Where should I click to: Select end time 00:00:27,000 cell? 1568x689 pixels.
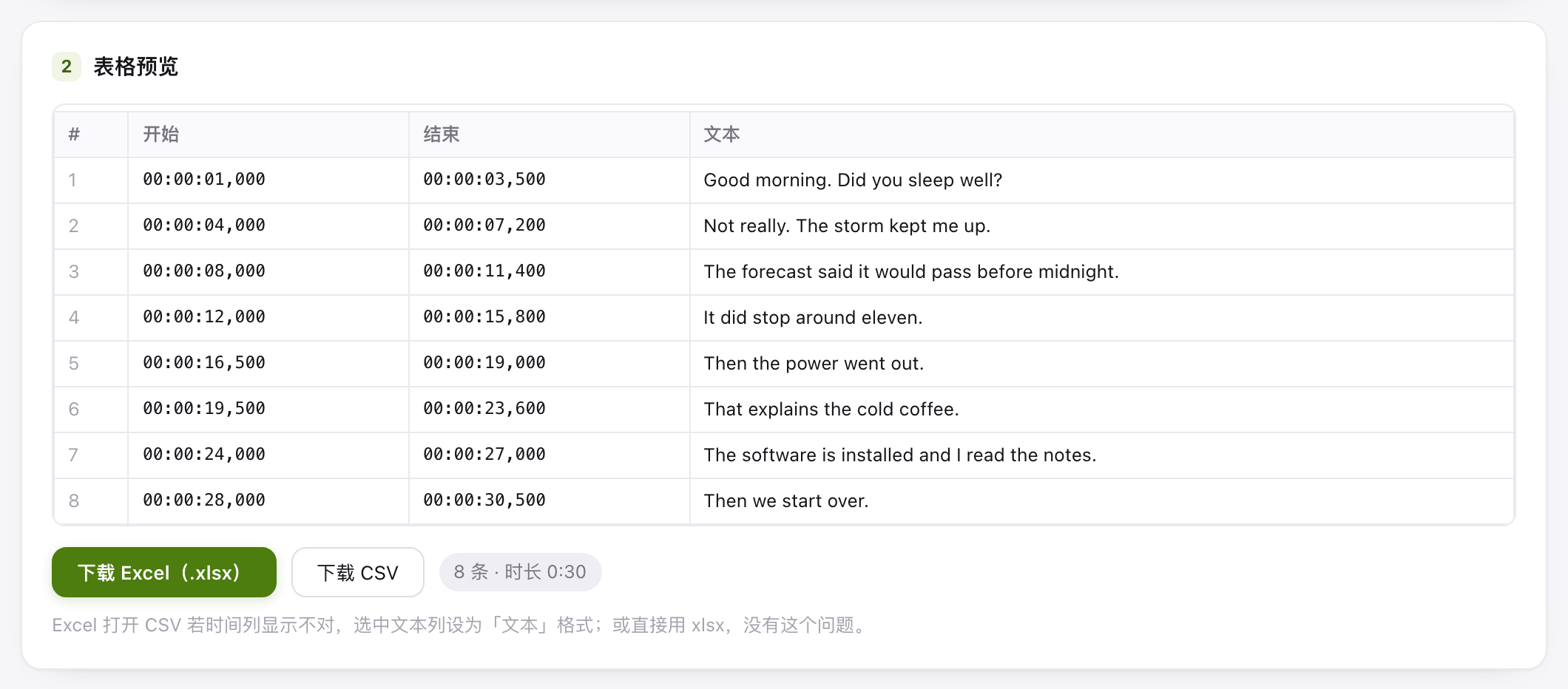pyautogui.click(x=550, y=455)
